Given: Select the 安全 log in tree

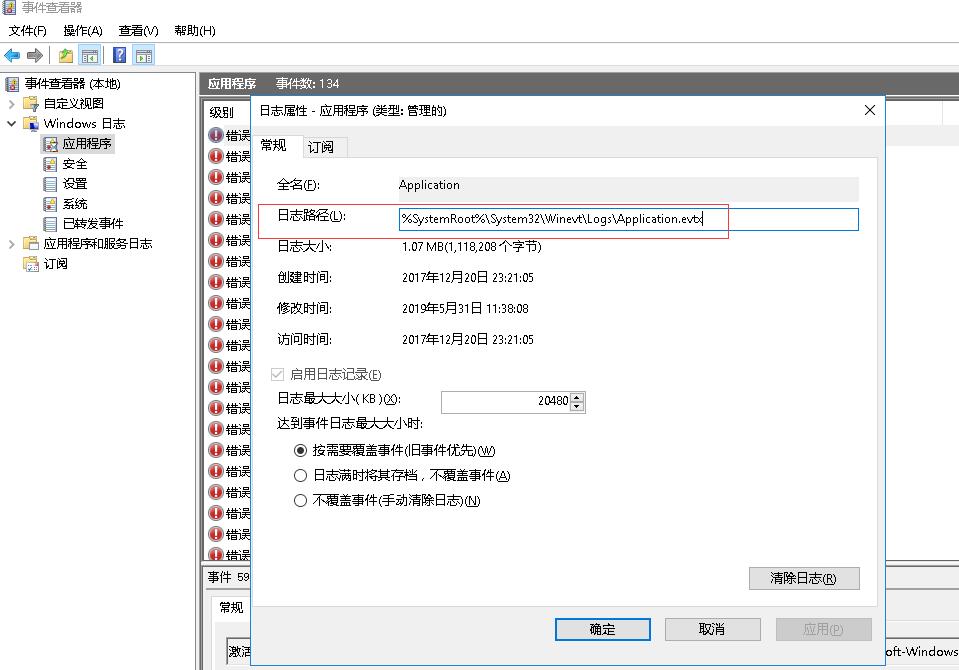Looking at the screenshot, I should point(75,163).
